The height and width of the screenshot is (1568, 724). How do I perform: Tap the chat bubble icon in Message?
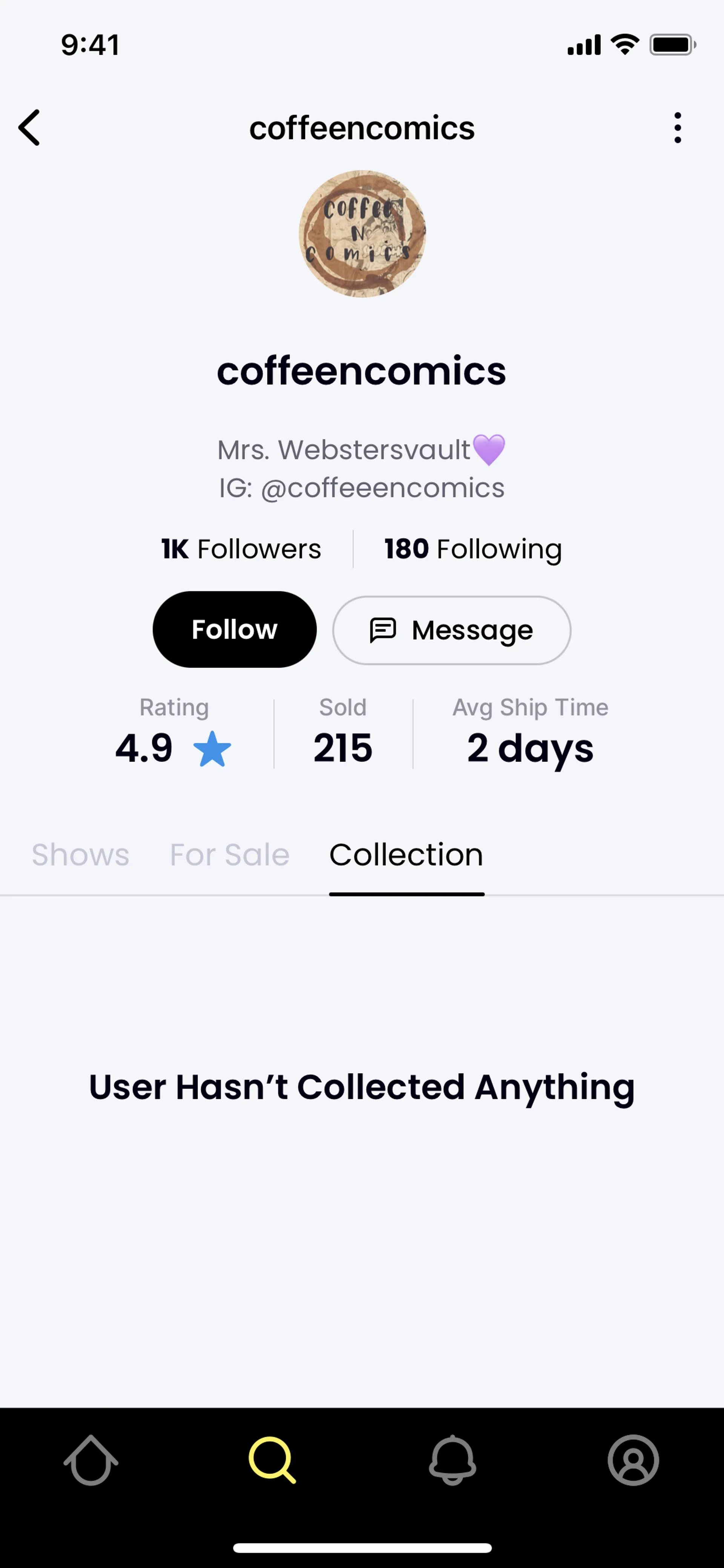tap(383, 630)
